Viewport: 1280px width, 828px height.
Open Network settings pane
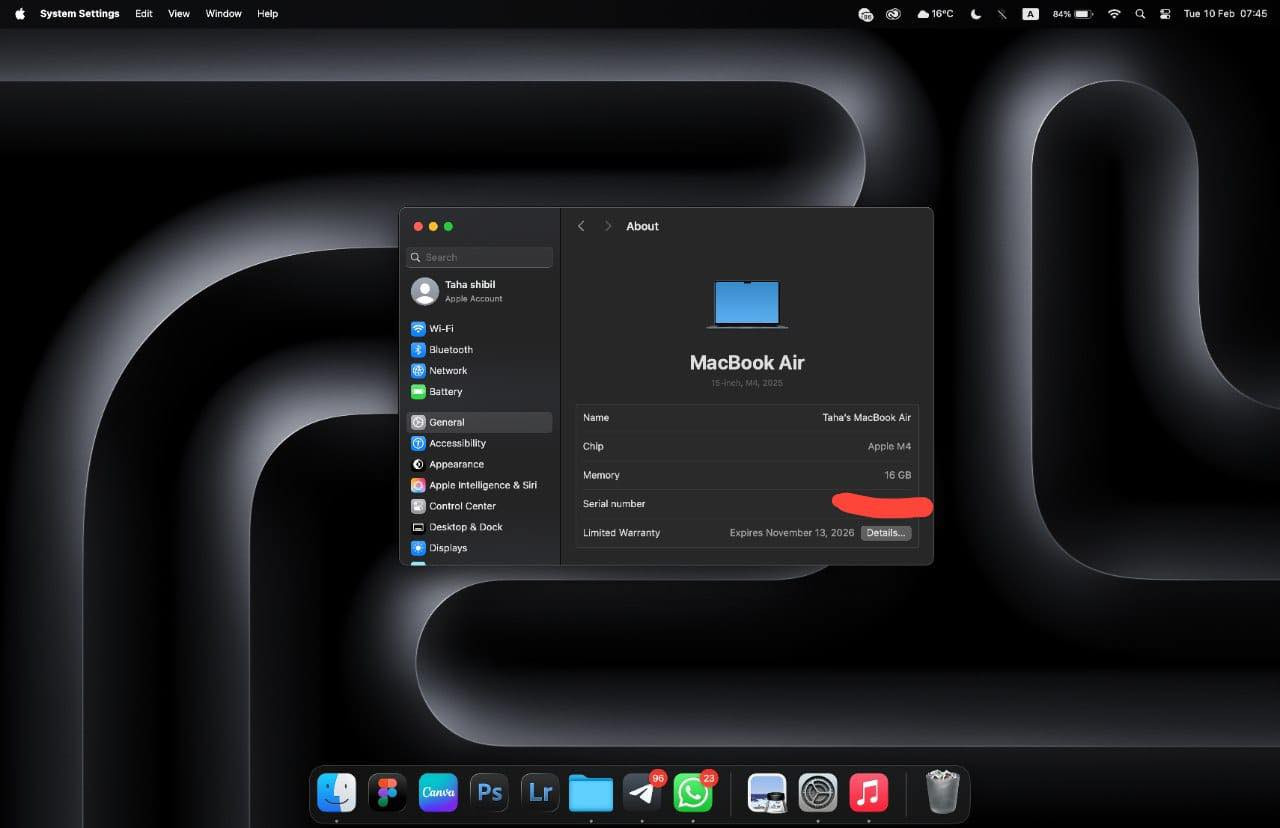[x=448, y=371]
